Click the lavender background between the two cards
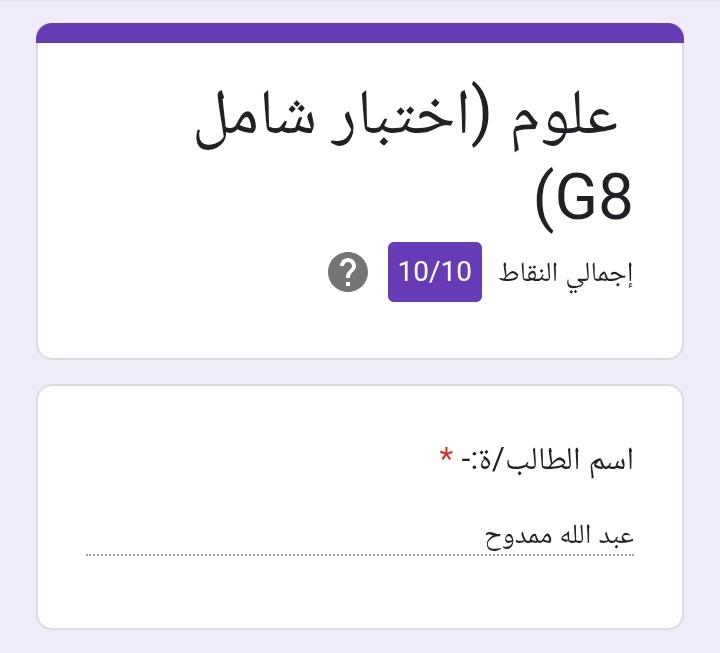Image resolution: width=720 pixels, height=653 pixels. 360,372
